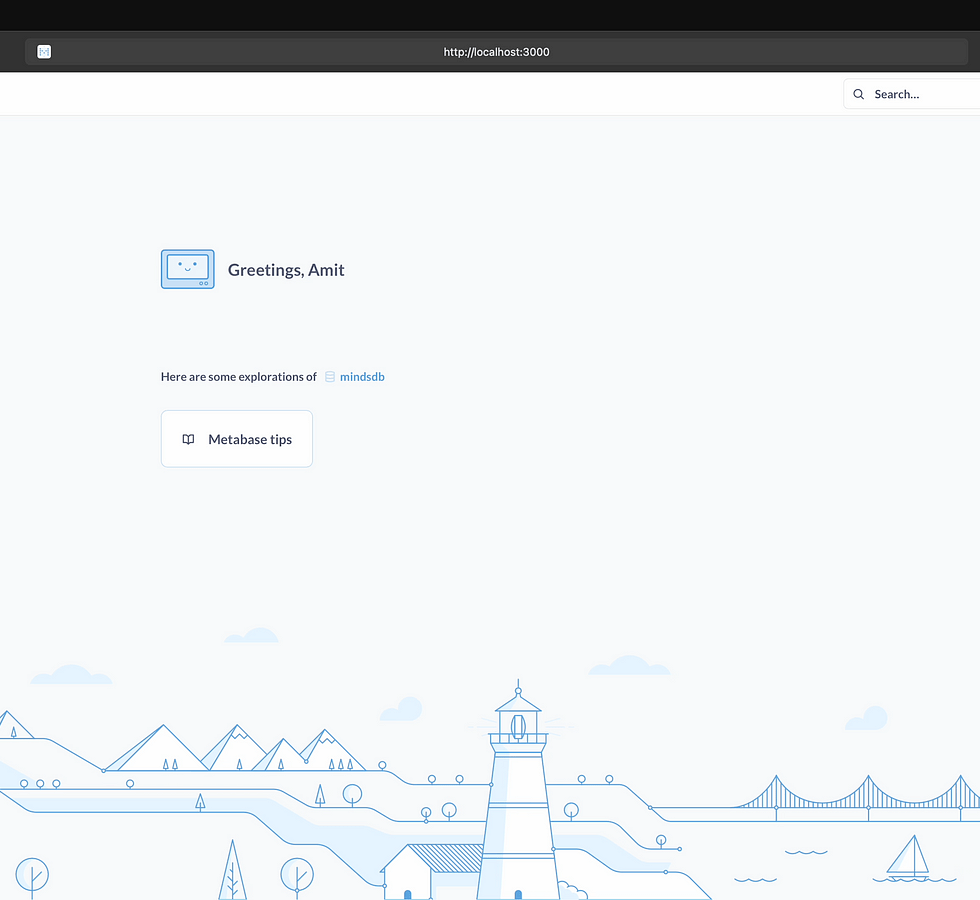Click the Metabase favicon in the address bar
This screenshot has height=900, width=980.
[x=44, y=52]
